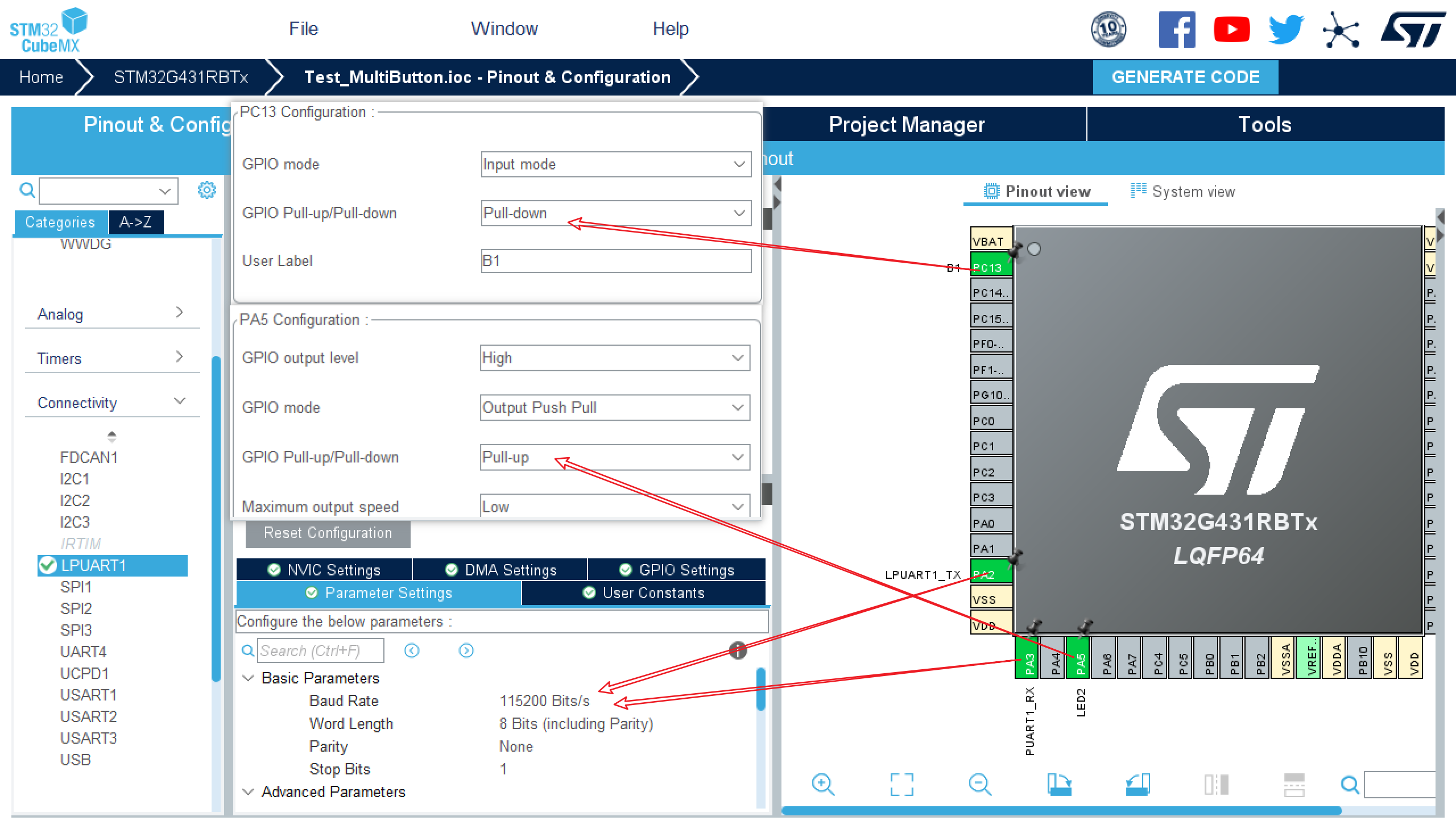
Task: Click the ST community network icon
Action: 1341,30
